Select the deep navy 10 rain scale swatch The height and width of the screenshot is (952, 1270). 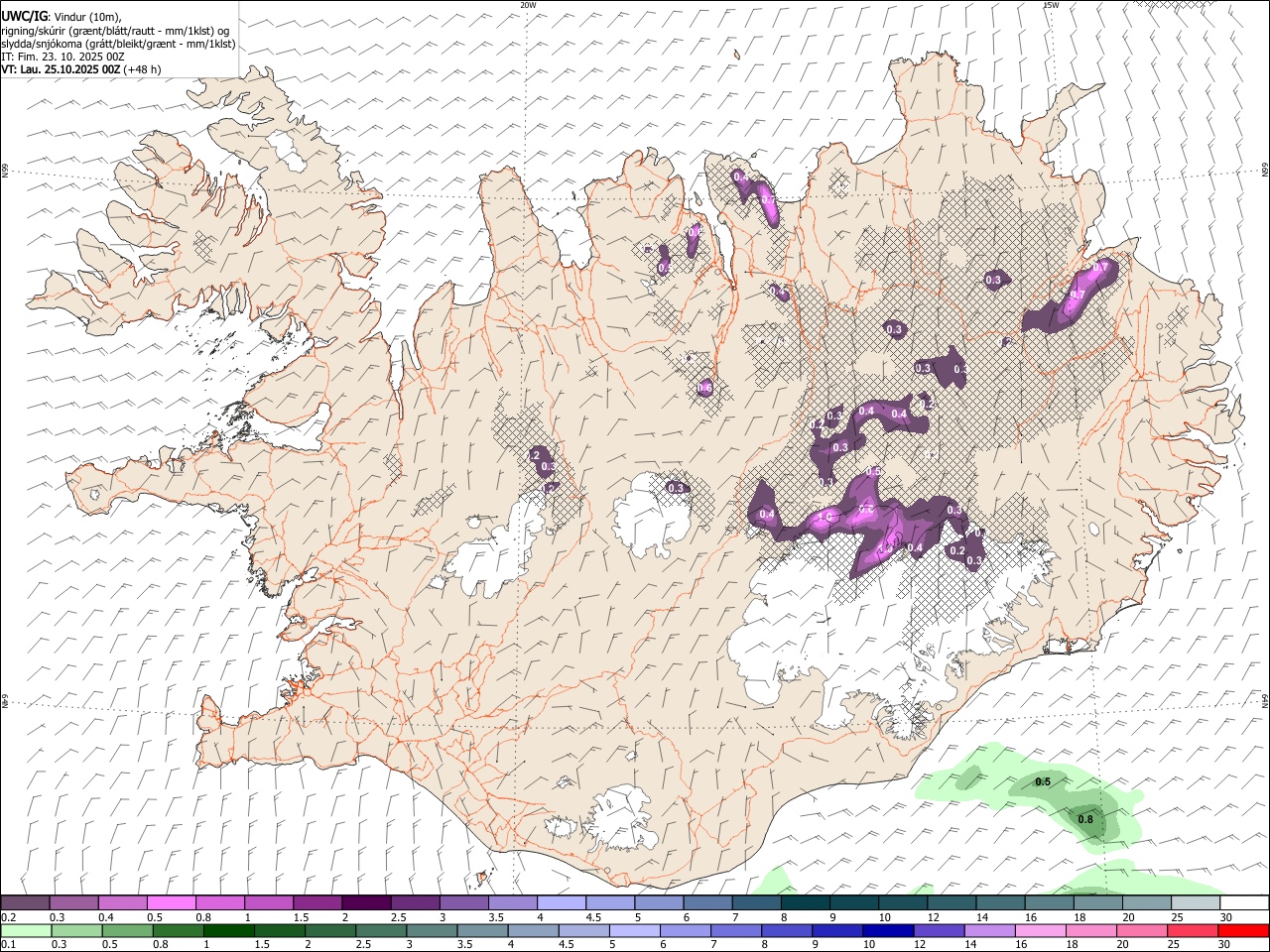(888, 930)
